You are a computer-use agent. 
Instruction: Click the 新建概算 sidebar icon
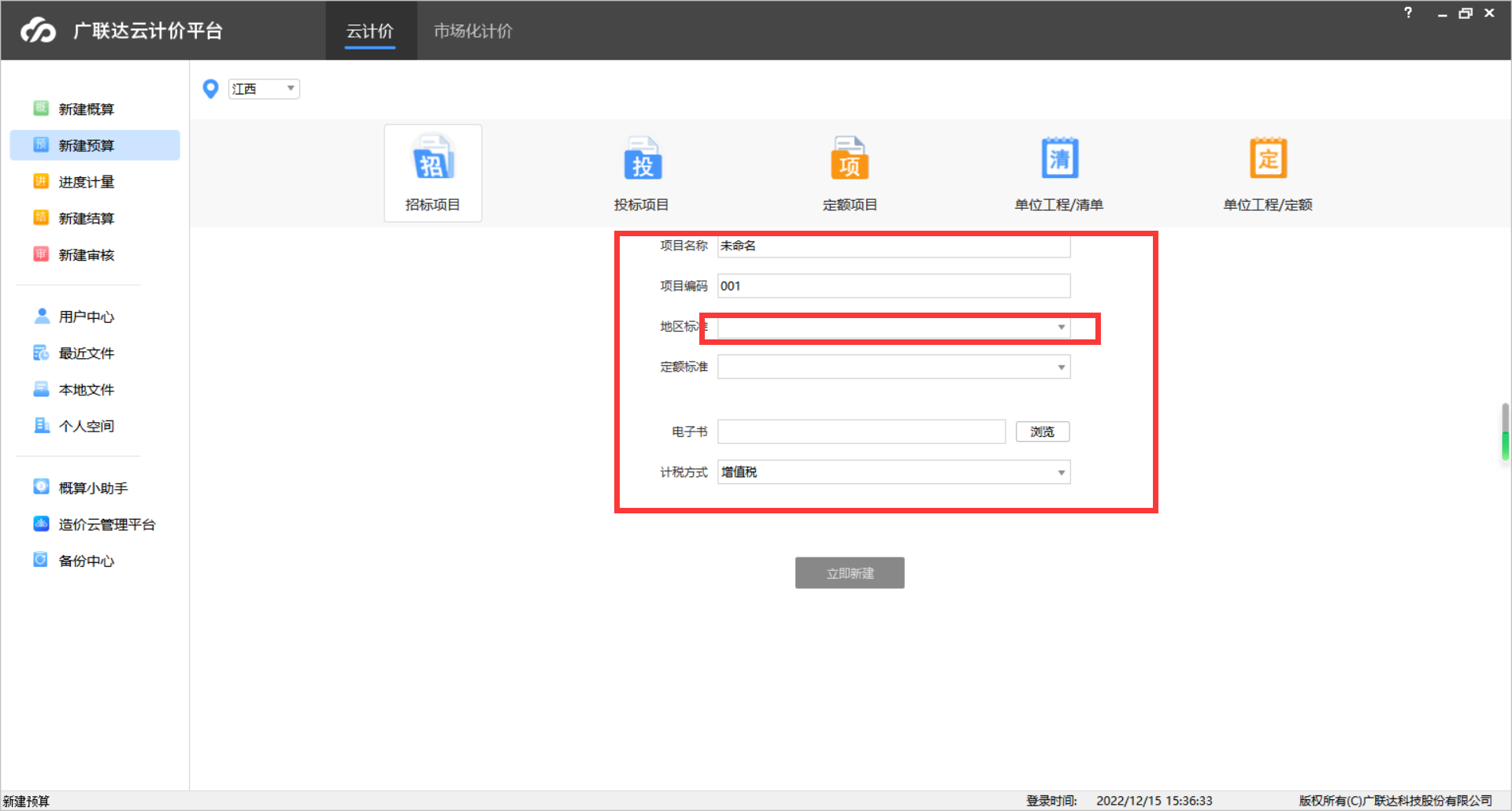coord(41,109)
